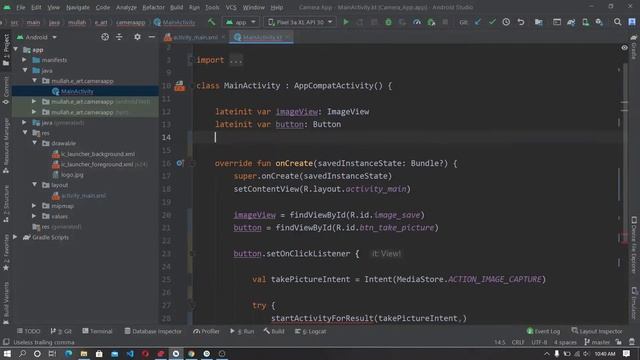Click the Git commit checkmark icon
Screen dimensions: 640x360
pyautogui.click(x=492, y=22)
